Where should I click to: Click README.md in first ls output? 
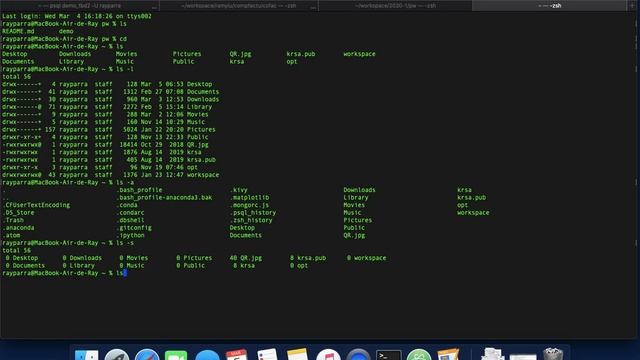tap(18, 31)
